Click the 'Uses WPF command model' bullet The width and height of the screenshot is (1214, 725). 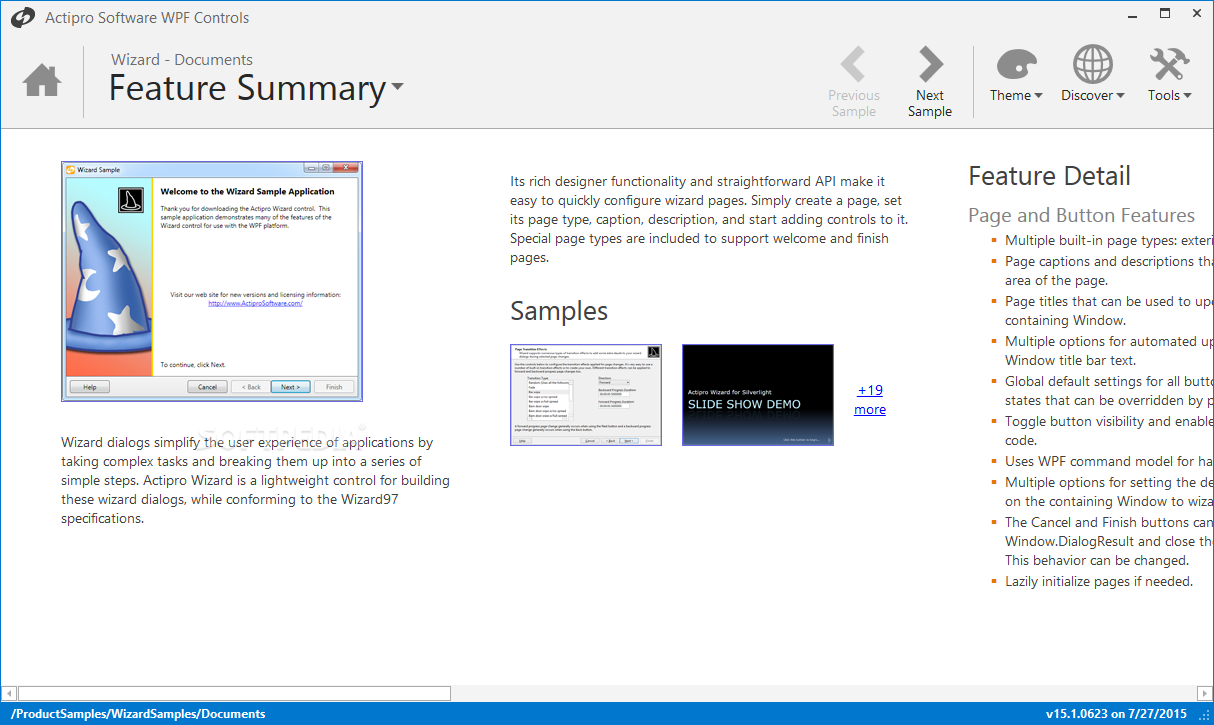coord(1108,461)
